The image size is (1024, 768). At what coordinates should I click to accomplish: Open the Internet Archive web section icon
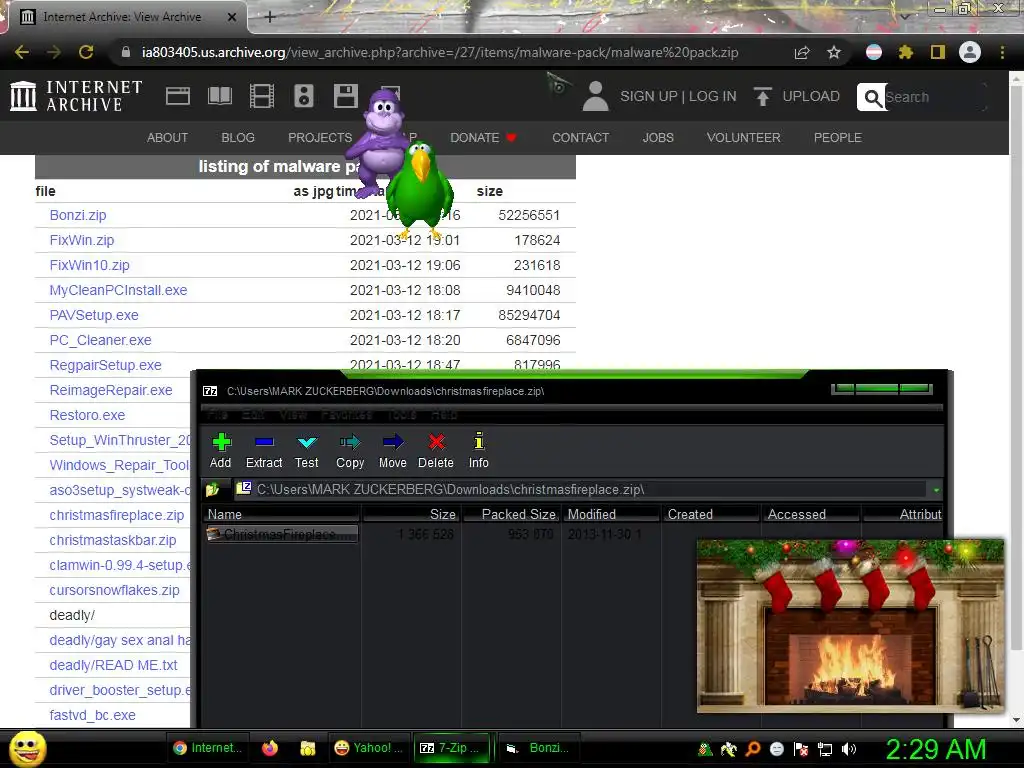(178, 96)
